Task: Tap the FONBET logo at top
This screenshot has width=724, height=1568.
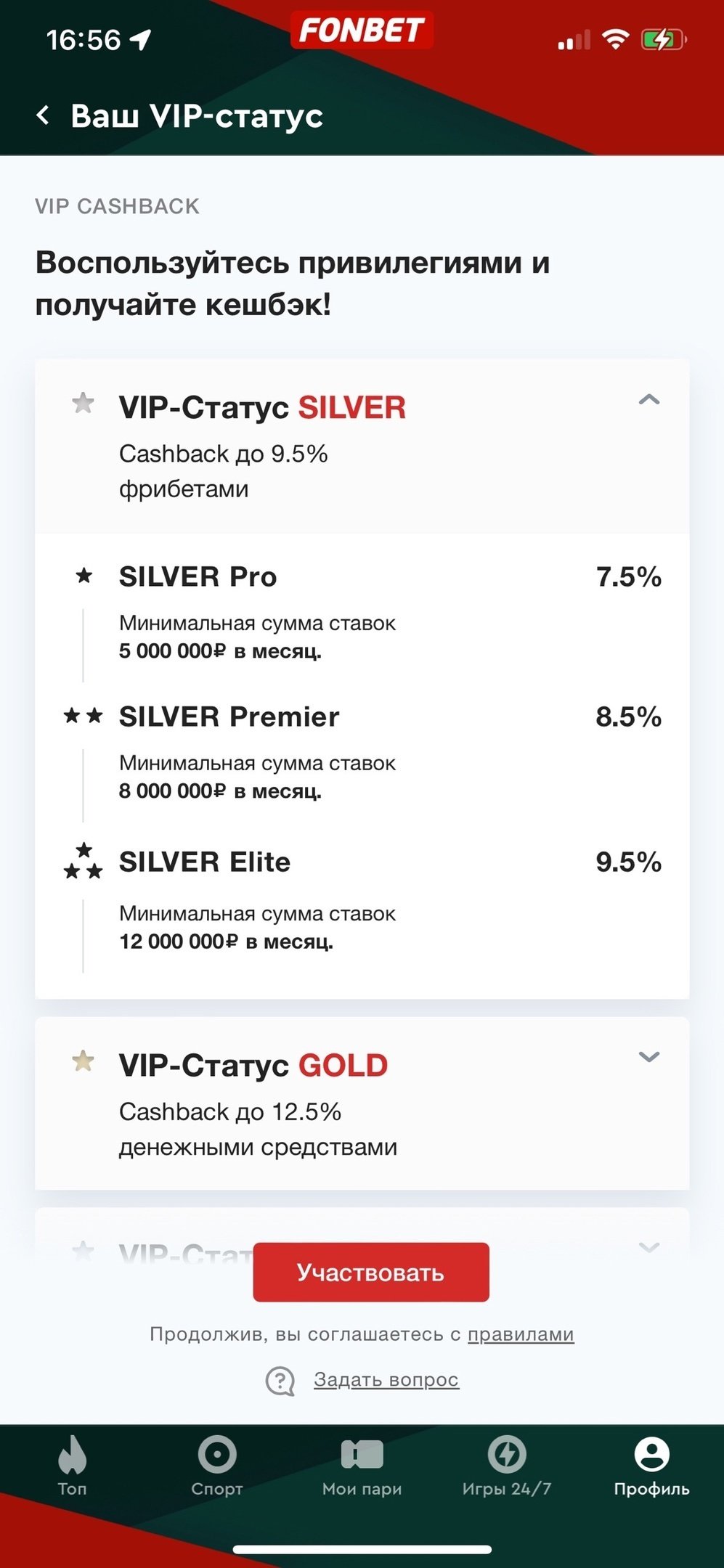Action: click(x=362, y=31)
